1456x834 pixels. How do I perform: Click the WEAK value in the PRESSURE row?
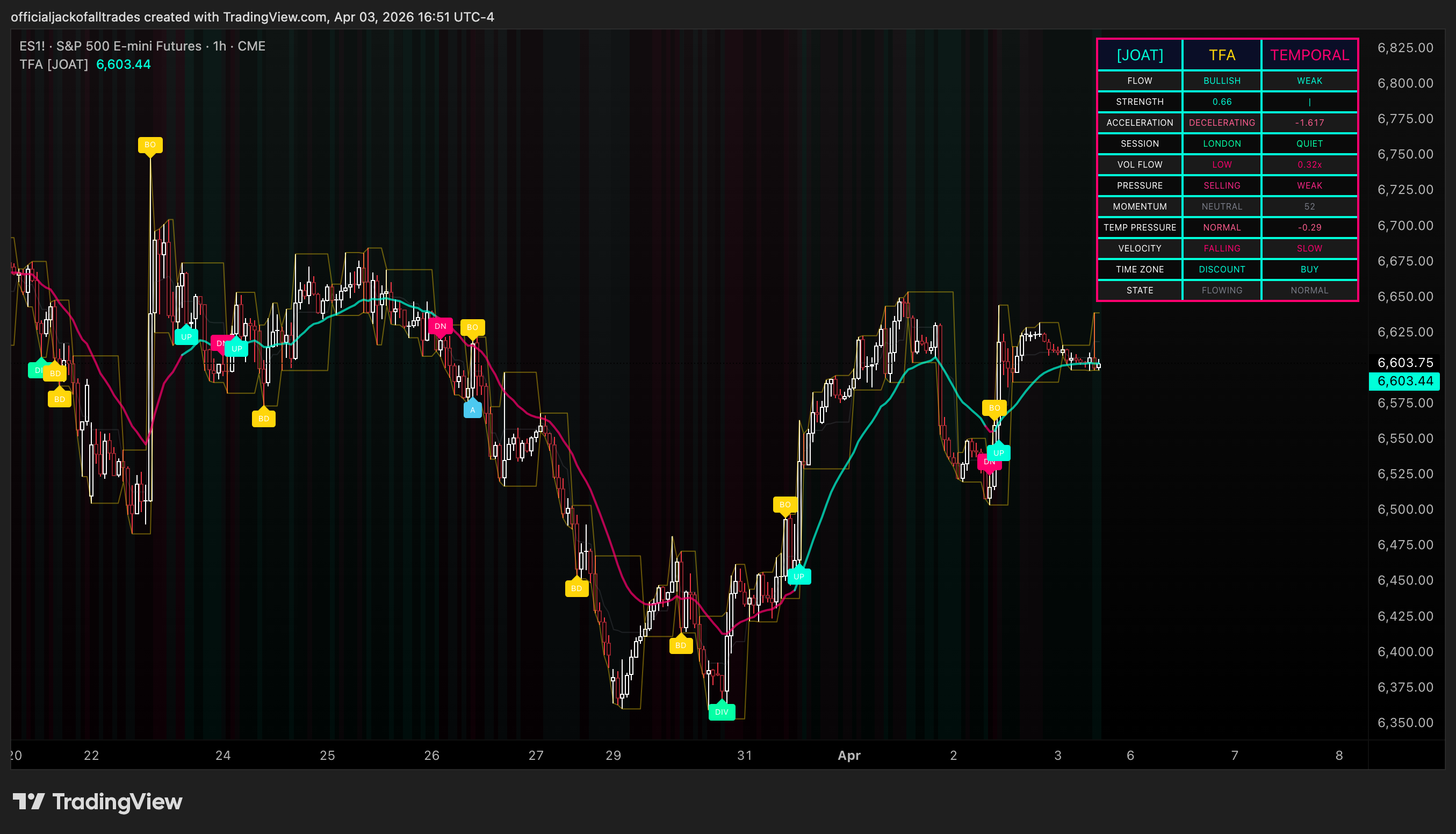click(1309, 185)
